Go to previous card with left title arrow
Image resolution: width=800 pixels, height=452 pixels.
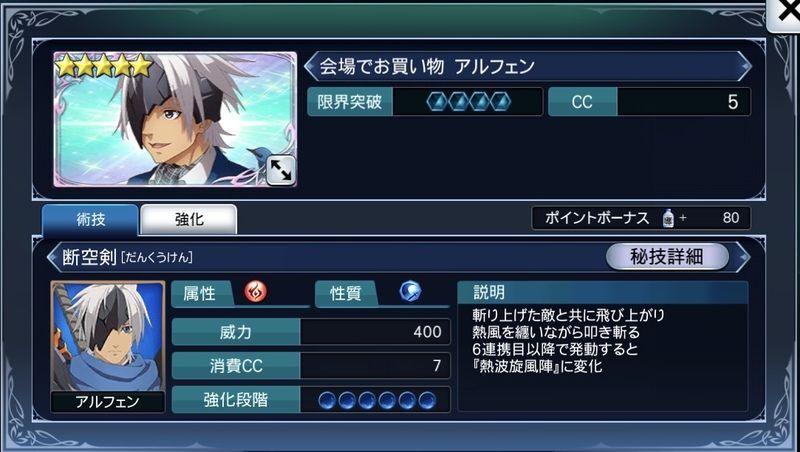pyautogui.click(x=309, y=66)
